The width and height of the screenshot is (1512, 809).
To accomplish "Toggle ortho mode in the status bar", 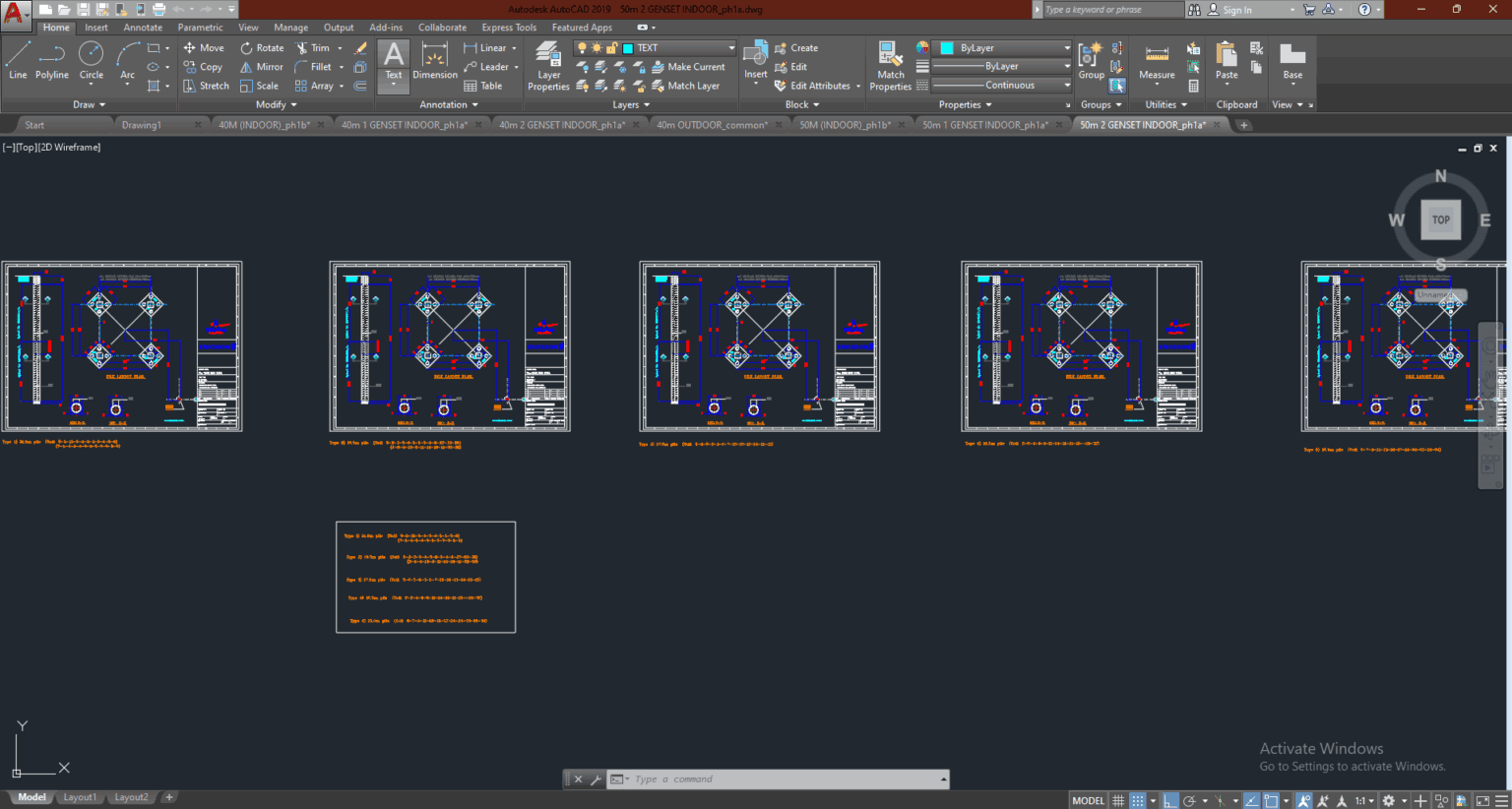I will point(1170,799).
